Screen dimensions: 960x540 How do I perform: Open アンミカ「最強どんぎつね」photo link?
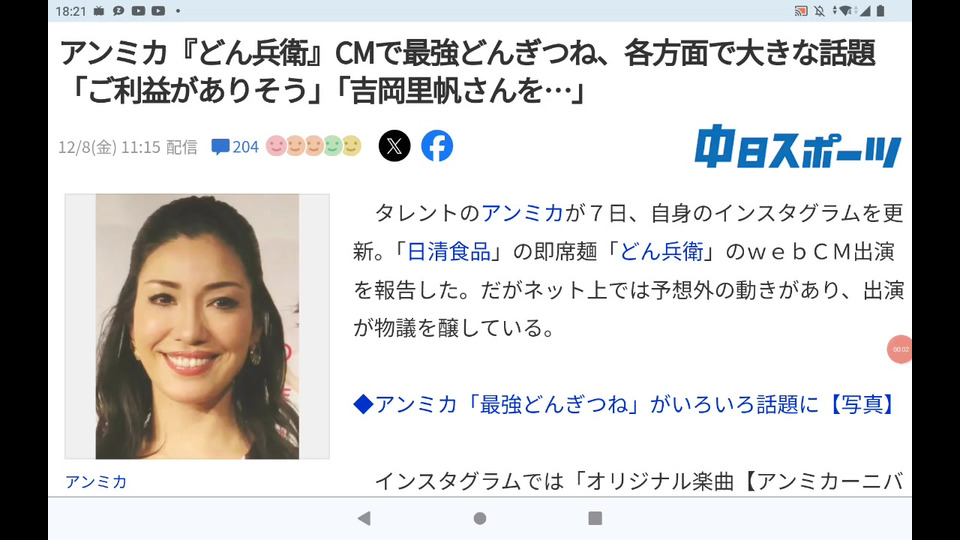pyautogui.click(x=626, y=404)
